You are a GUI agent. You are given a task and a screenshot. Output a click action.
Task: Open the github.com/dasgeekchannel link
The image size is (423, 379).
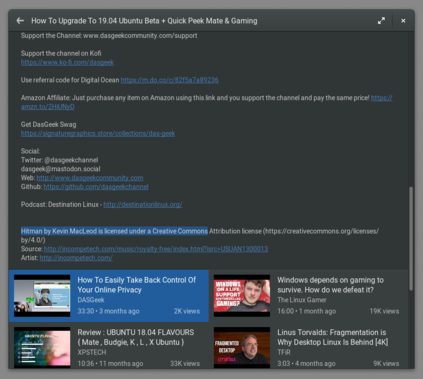pos(96,187)
